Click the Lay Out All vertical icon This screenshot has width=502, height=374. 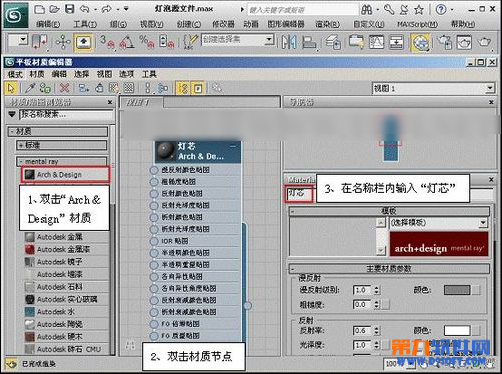[148, 88]
